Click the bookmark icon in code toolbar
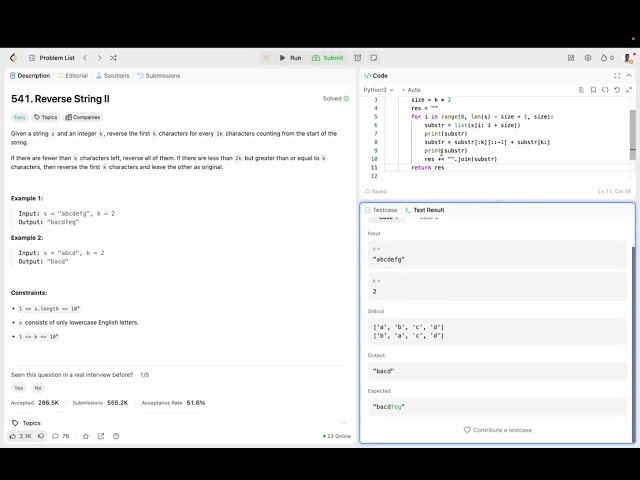Image resolution: width=640 pixels, height=480 pixels. click(x=593, y=90)
